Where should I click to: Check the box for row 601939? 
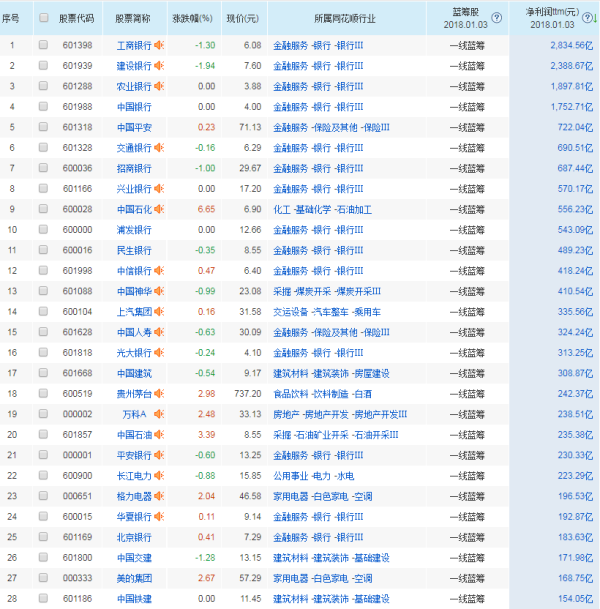pos(43,65)
